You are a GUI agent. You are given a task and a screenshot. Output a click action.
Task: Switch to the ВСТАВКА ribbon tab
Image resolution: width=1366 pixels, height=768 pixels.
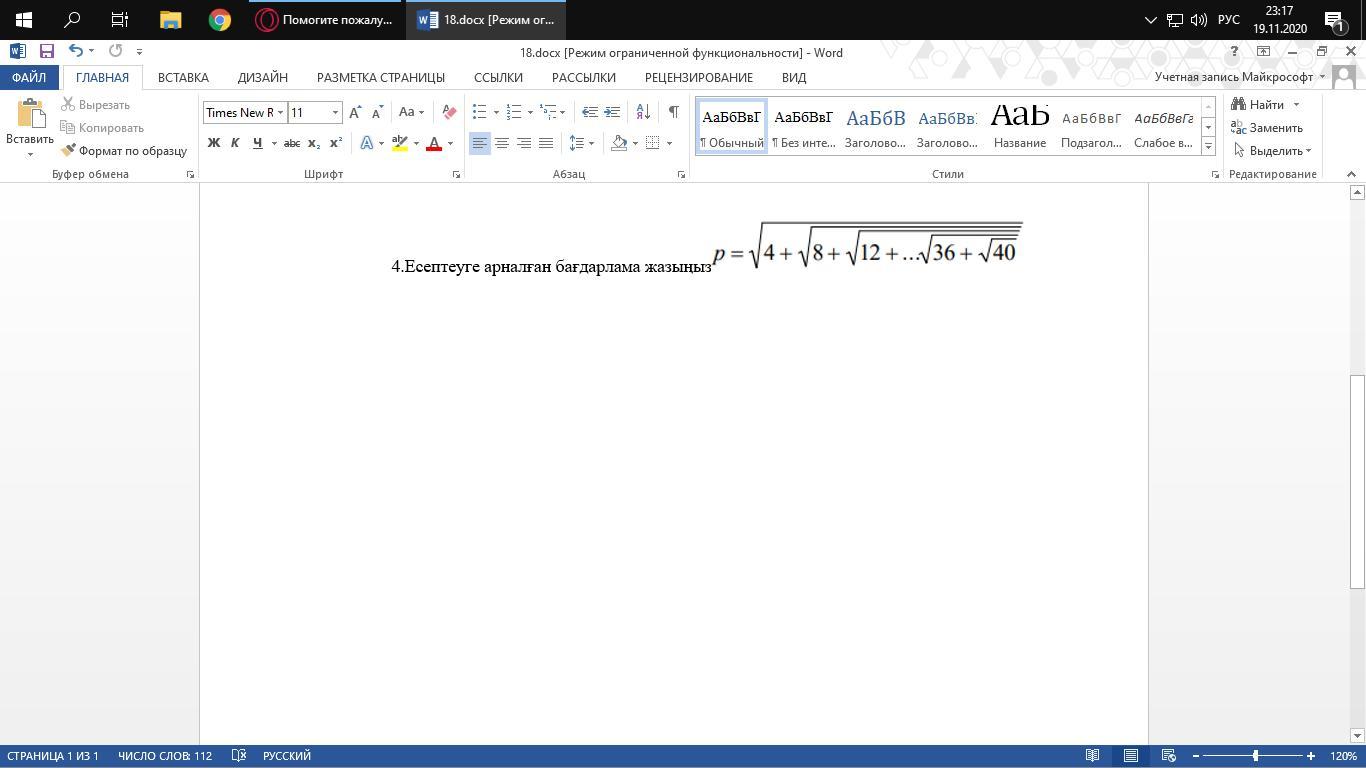(x=183, y=77)
